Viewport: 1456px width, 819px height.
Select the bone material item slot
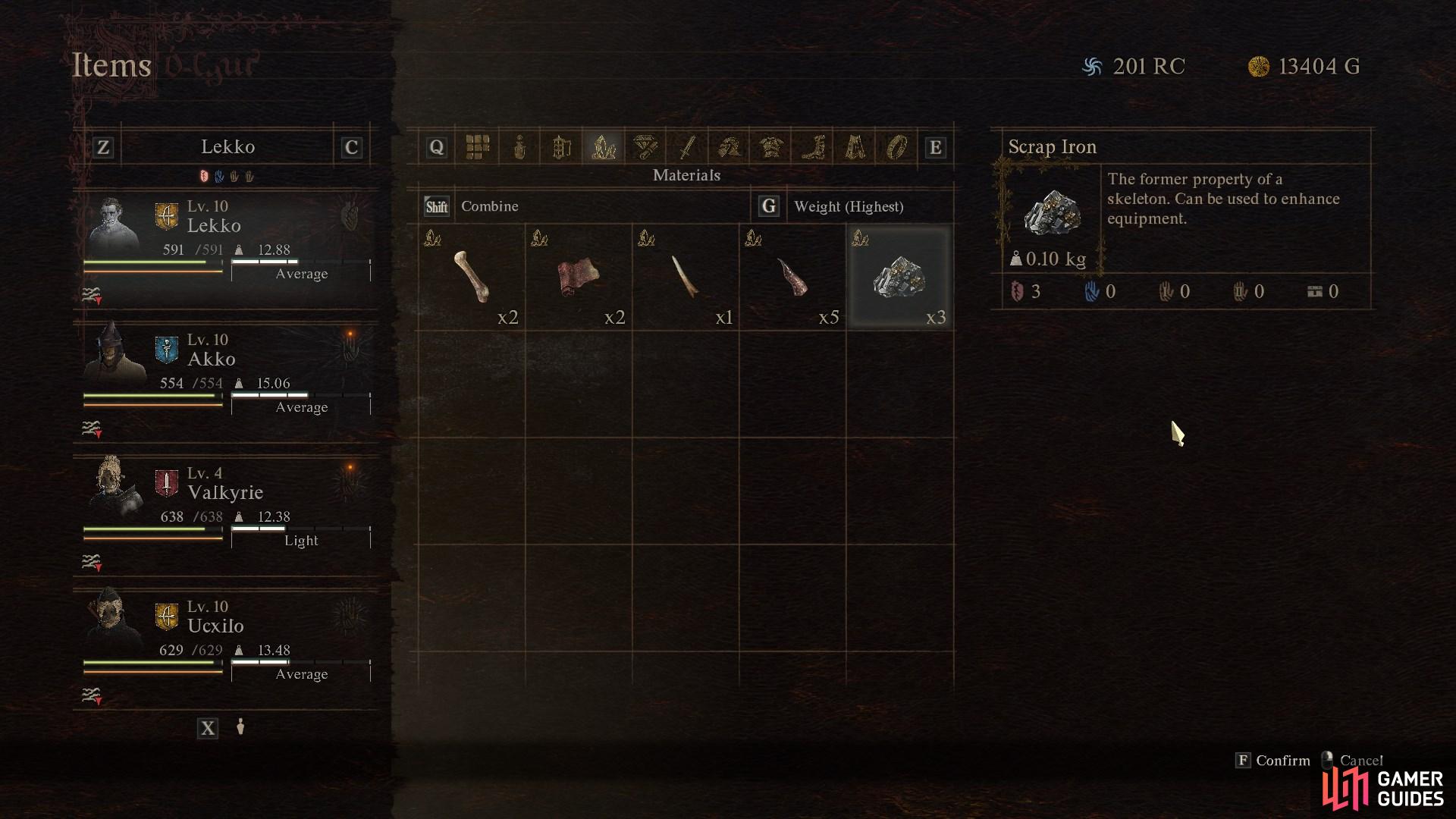(x=472, y=277)
